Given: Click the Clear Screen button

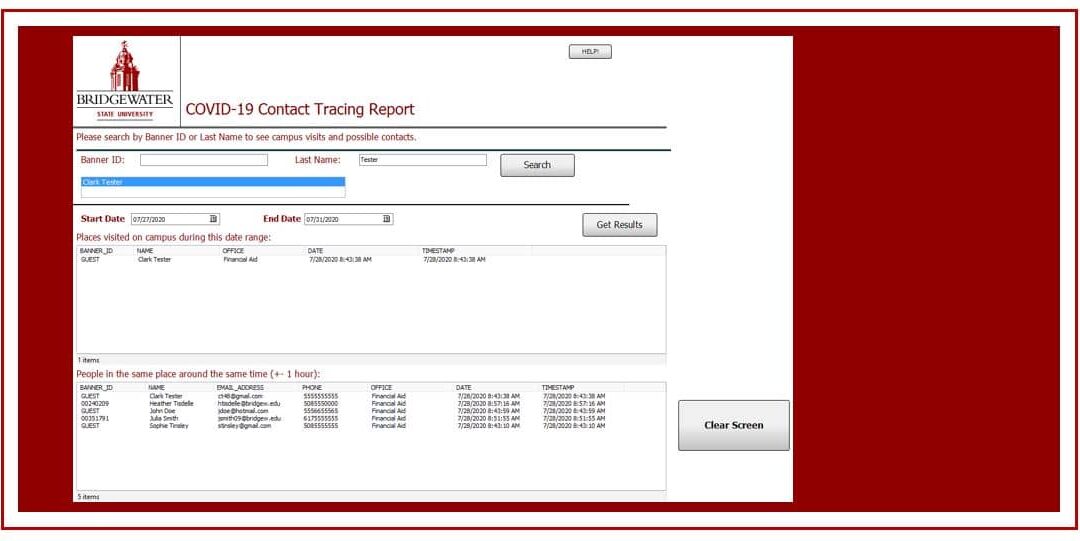Looking at the screenshot, I should click(734, 425).
